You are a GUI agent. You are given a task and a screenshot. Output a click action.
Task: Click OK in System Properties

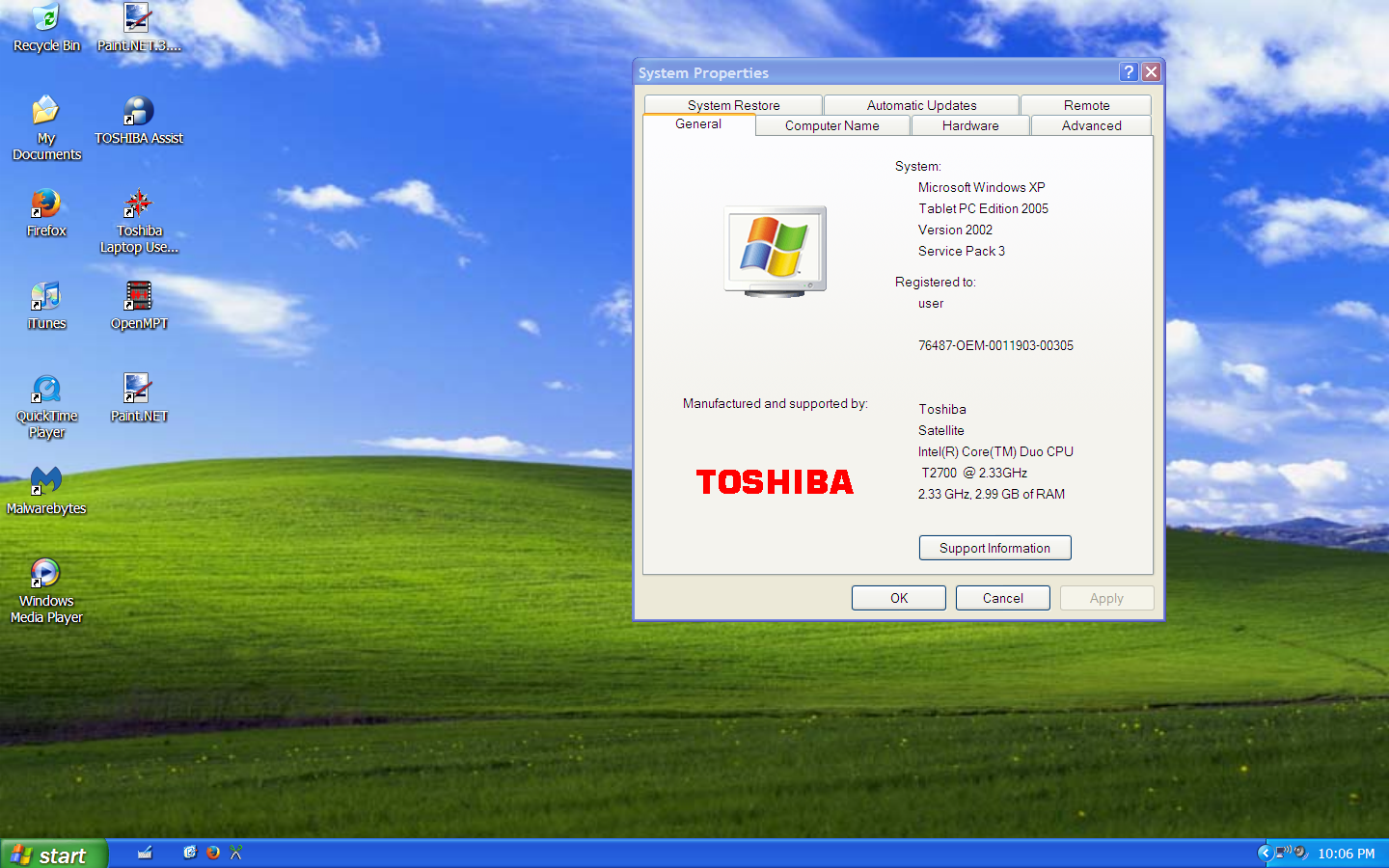point(899,598)
